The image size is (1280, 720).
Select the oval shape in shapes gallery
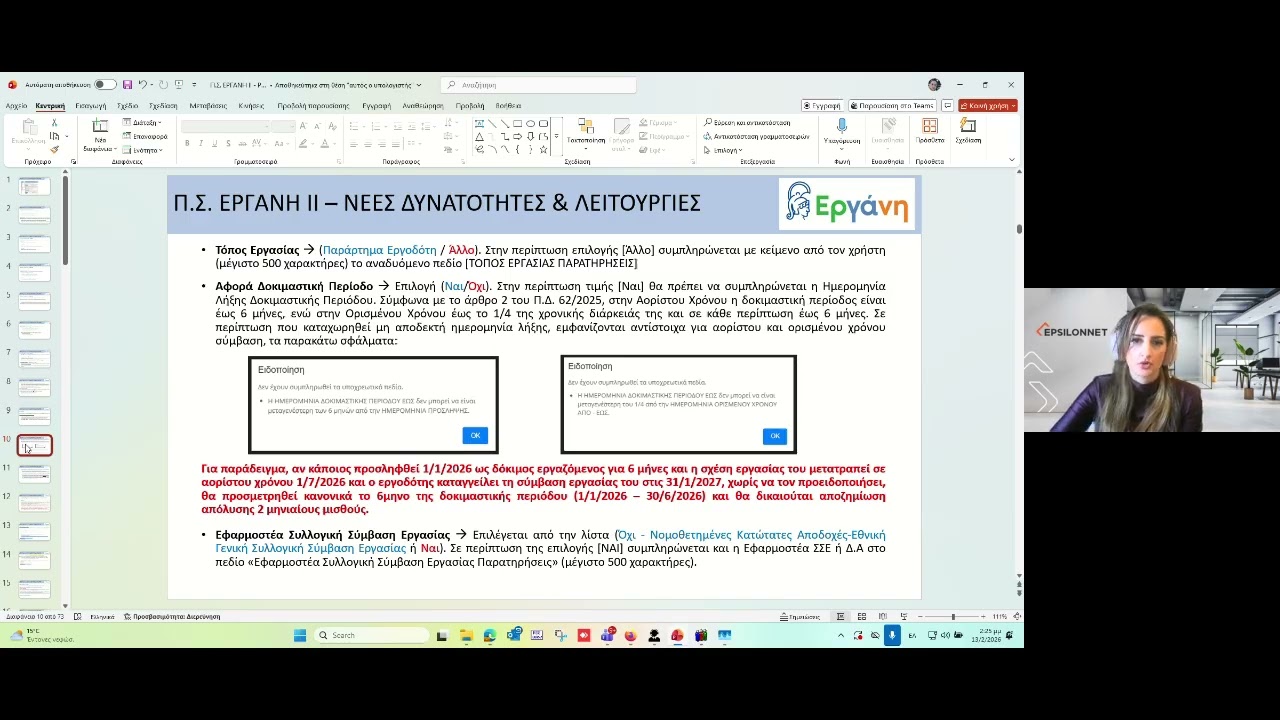click(x=530, y=124)
